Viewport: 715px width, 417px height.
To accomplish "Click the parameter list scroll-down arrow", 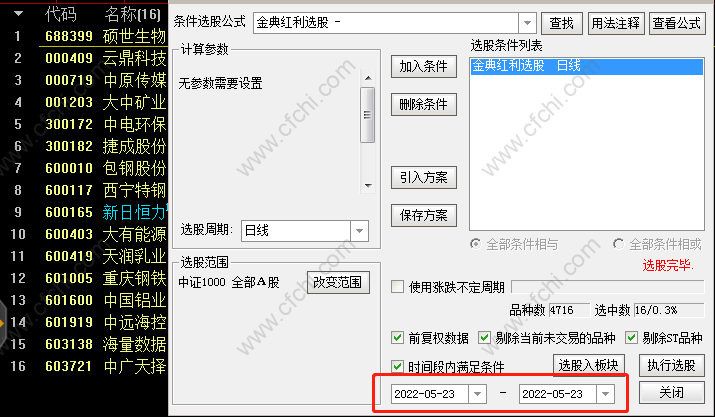I will [368, 186].
